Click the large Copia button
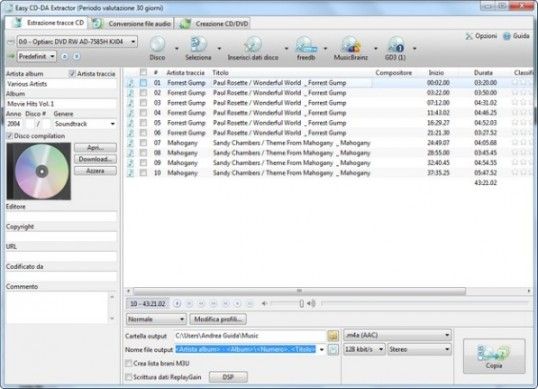The image size is (538, 389). point(494,356)
